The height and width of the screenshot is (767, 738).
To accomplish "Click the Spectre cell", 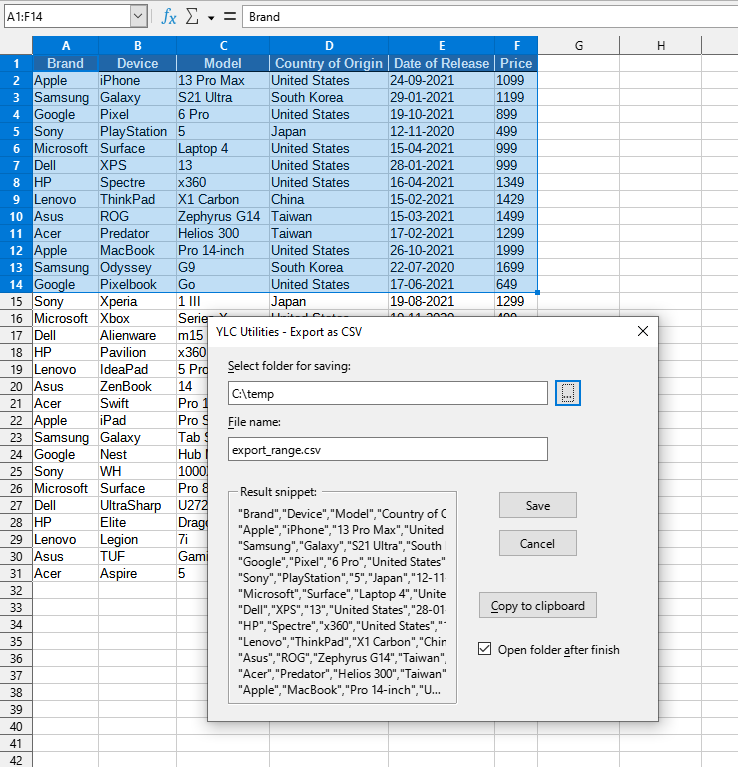I will point(137,182).
